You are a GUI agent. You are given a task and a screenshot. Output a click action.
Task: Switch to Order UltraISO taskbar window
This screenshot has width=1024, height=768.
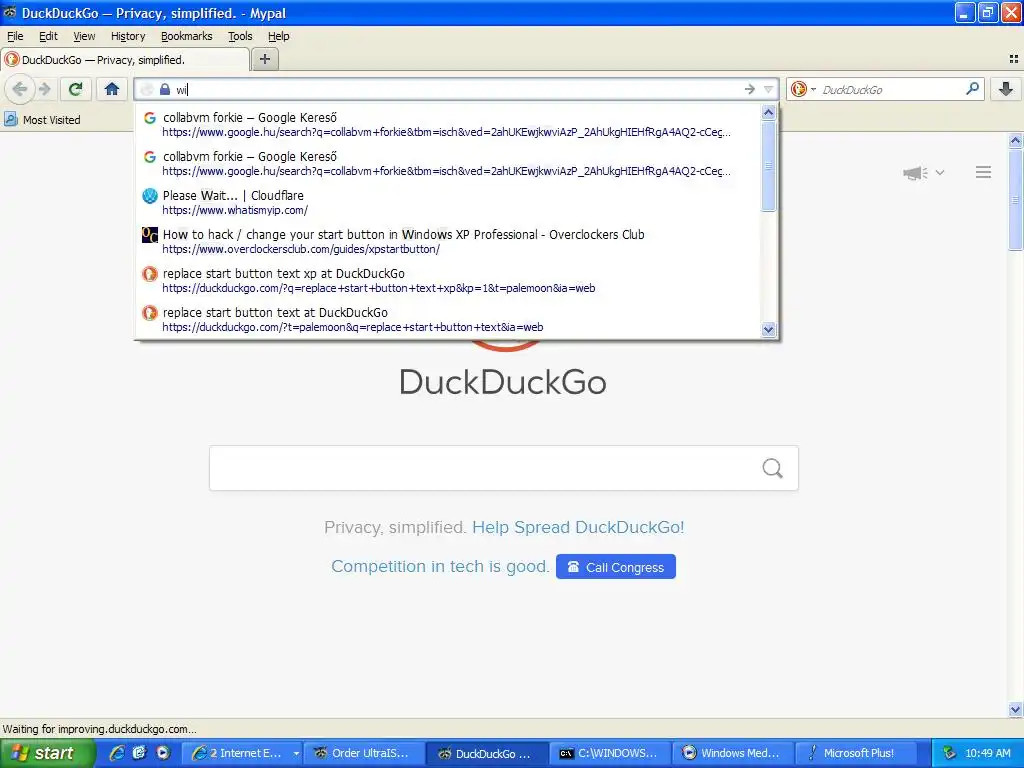365,753
